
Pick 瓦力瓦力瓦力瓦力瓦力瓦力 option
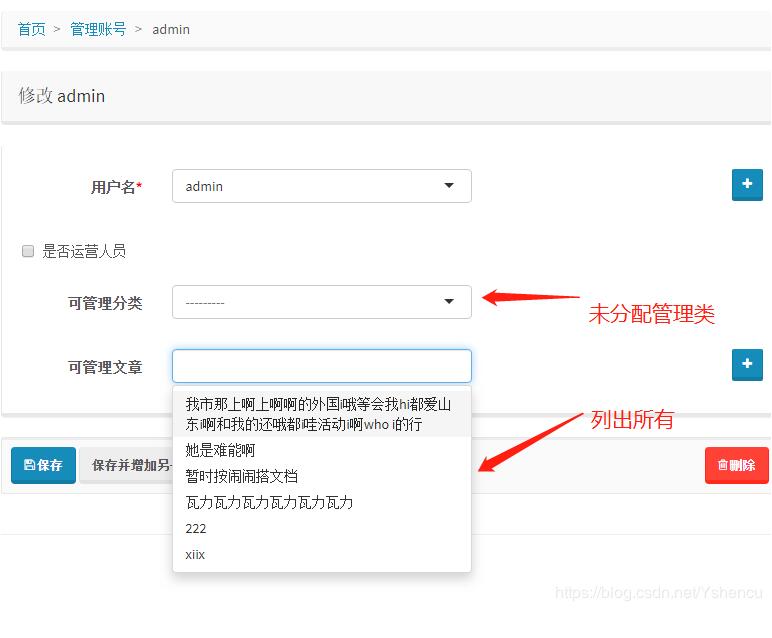pos(322,502)
